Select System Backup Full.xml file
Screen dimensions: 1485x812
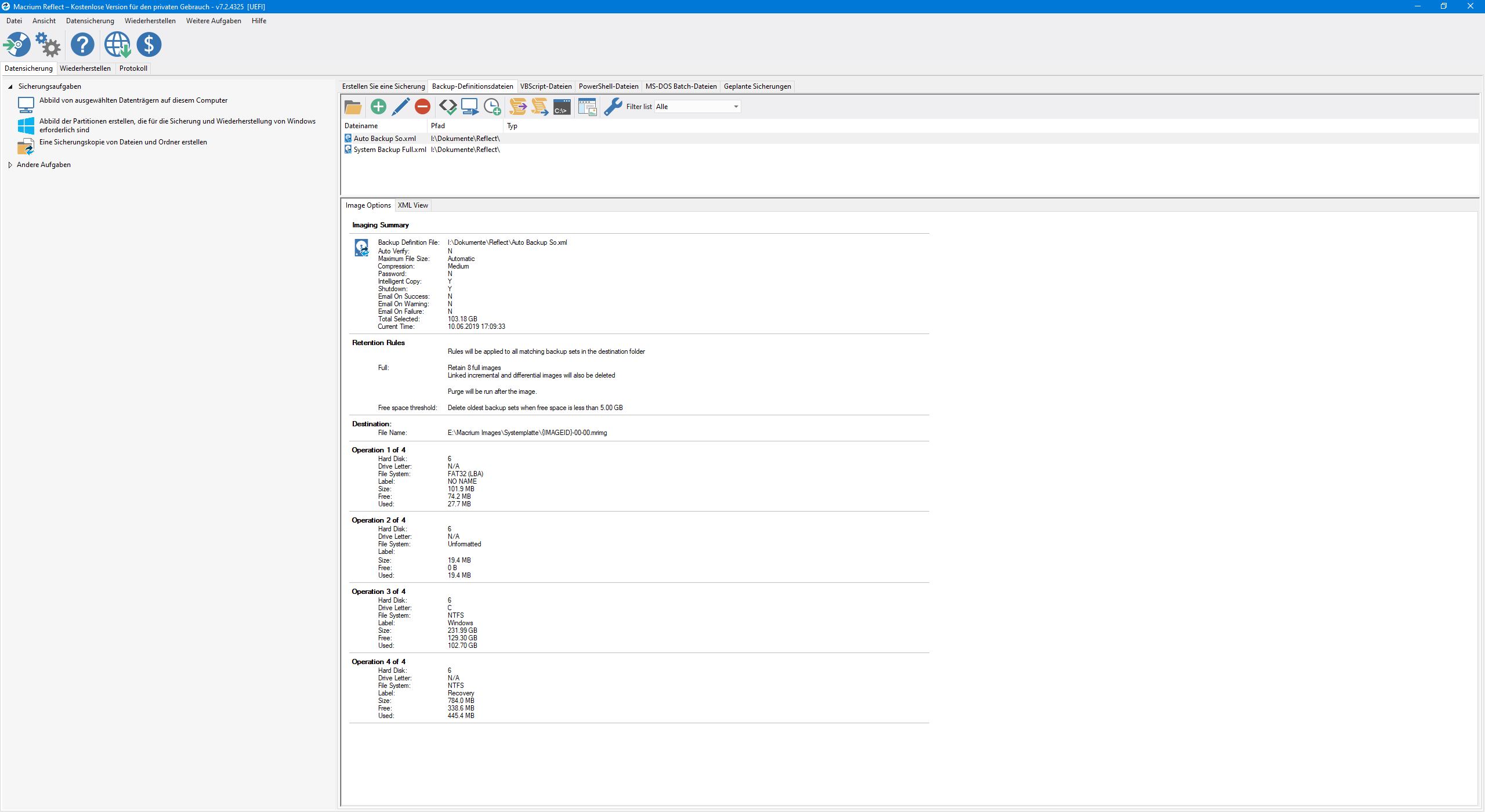(x=389, y=150)
